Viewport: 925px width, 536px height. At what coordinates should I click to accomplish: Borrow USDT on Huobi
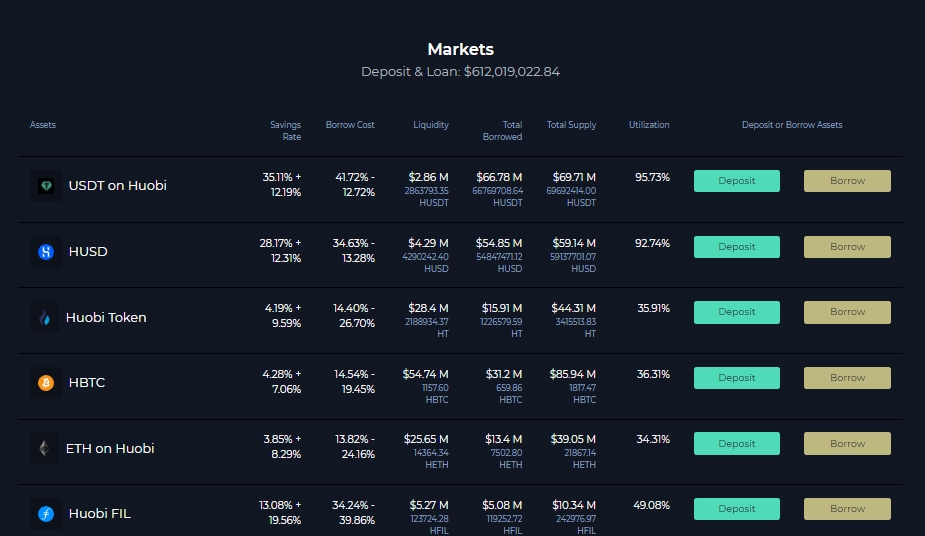click(847, 181)
